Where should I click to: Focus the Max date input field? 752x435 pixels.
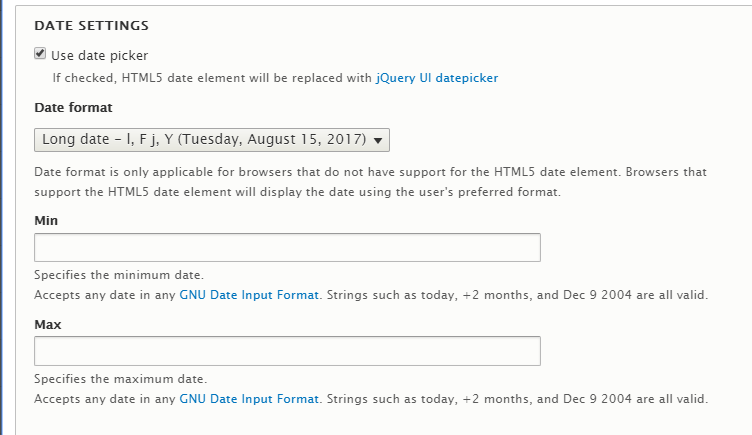point(287,351)
